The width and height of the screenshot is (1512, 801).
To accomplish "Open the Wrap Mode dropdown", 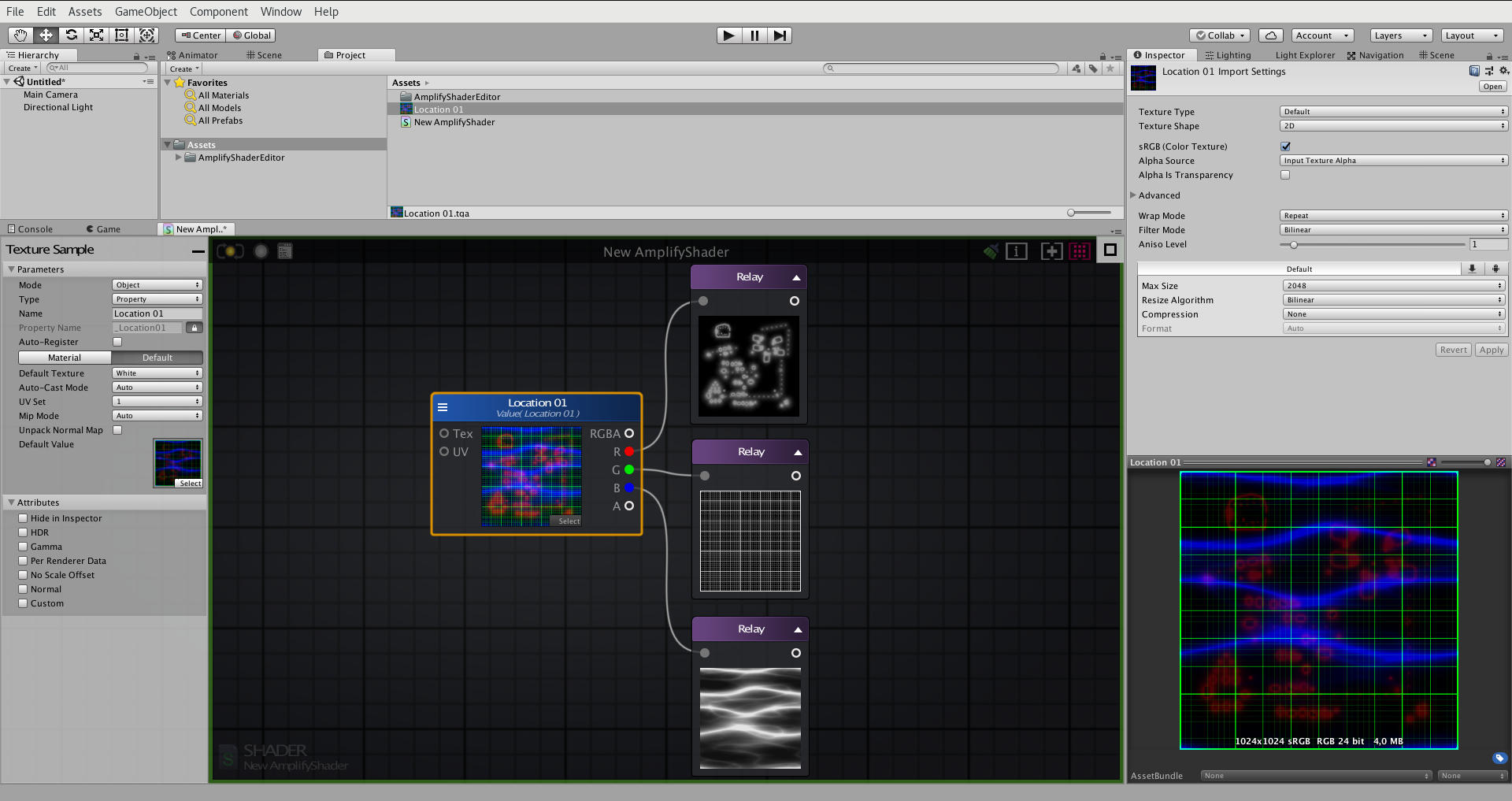I will (x=1393, y=216).
